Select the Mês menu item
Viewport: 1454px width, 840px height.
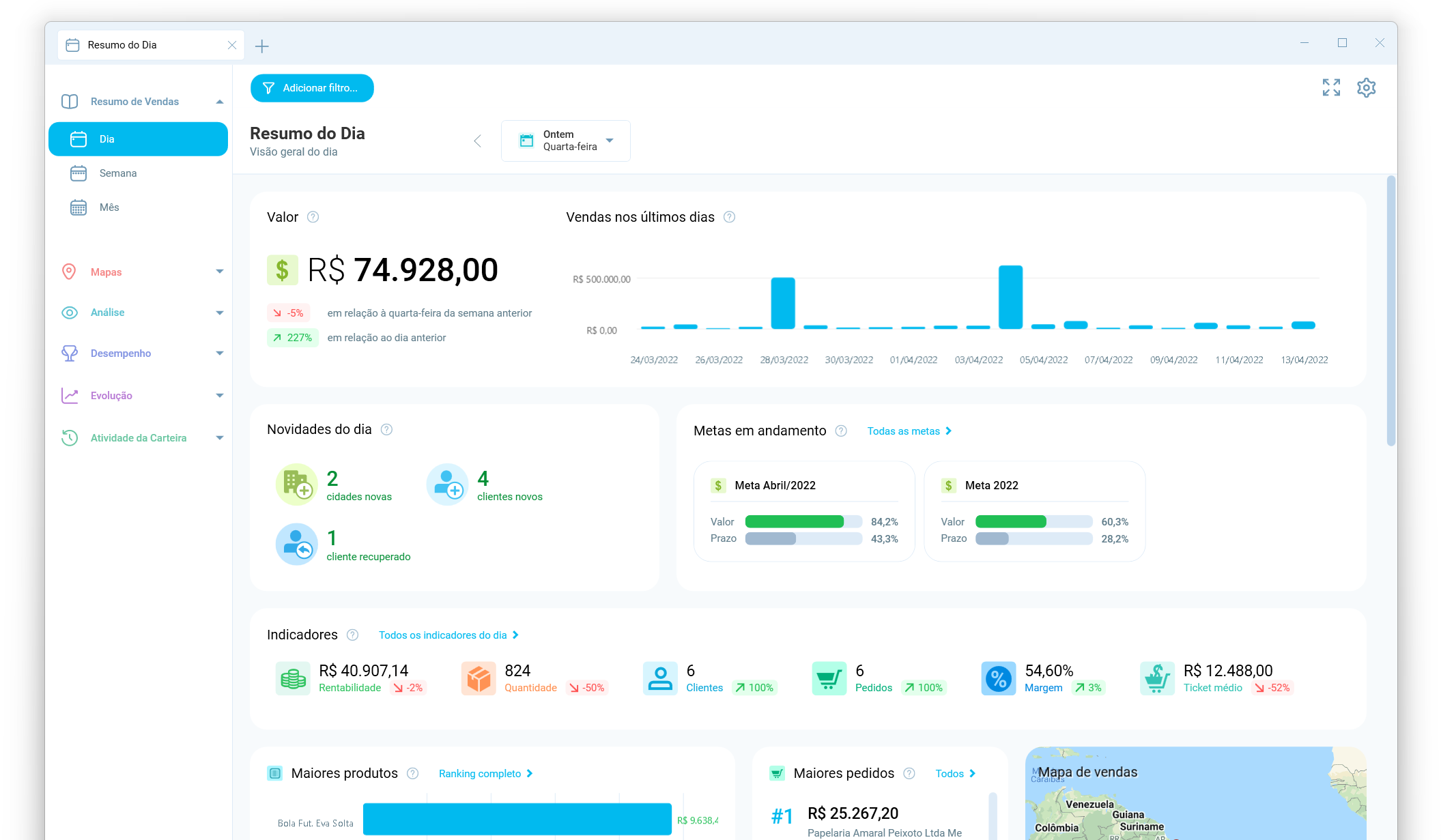point(139,207)
